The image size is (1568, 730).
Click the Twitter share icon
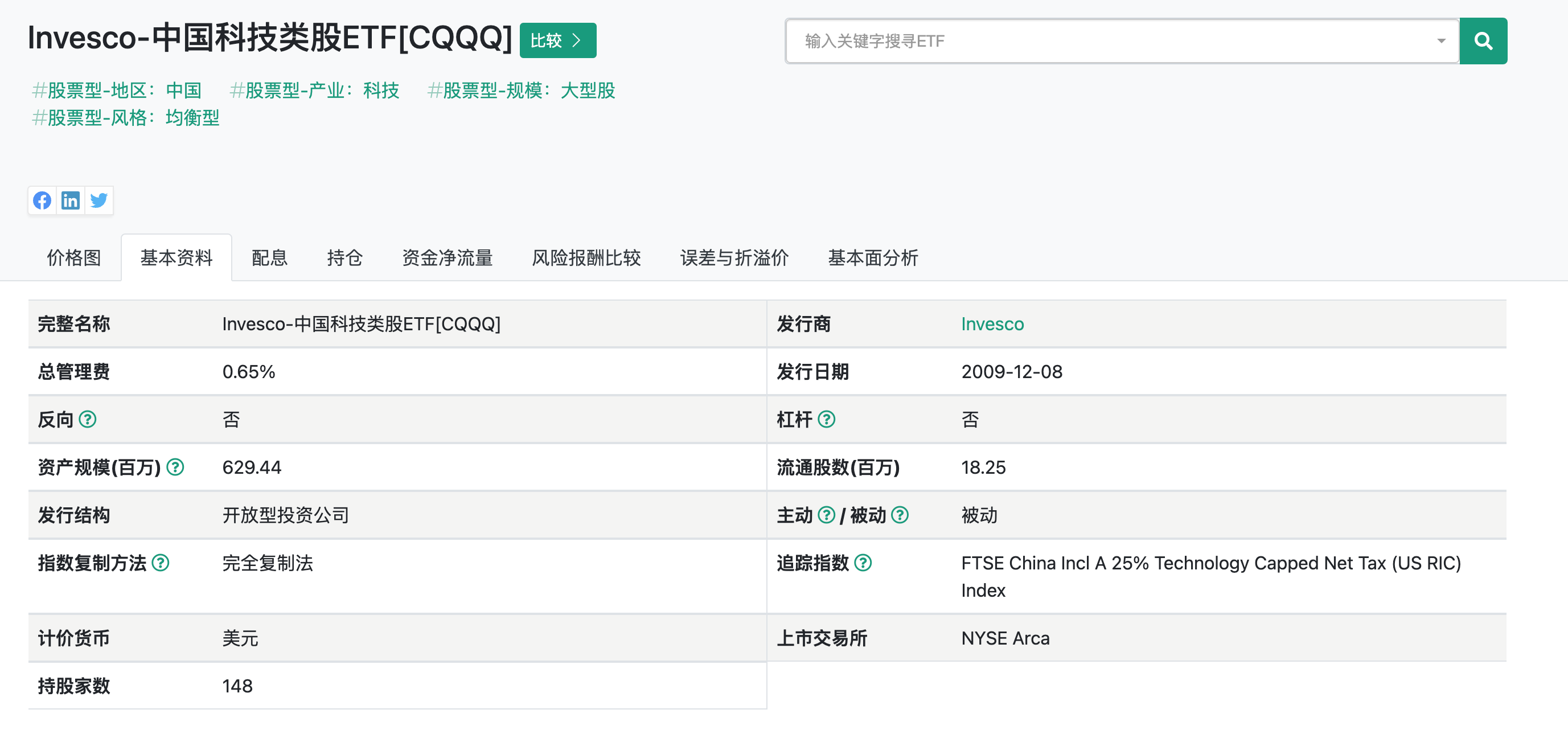click(x=98, y=200)
